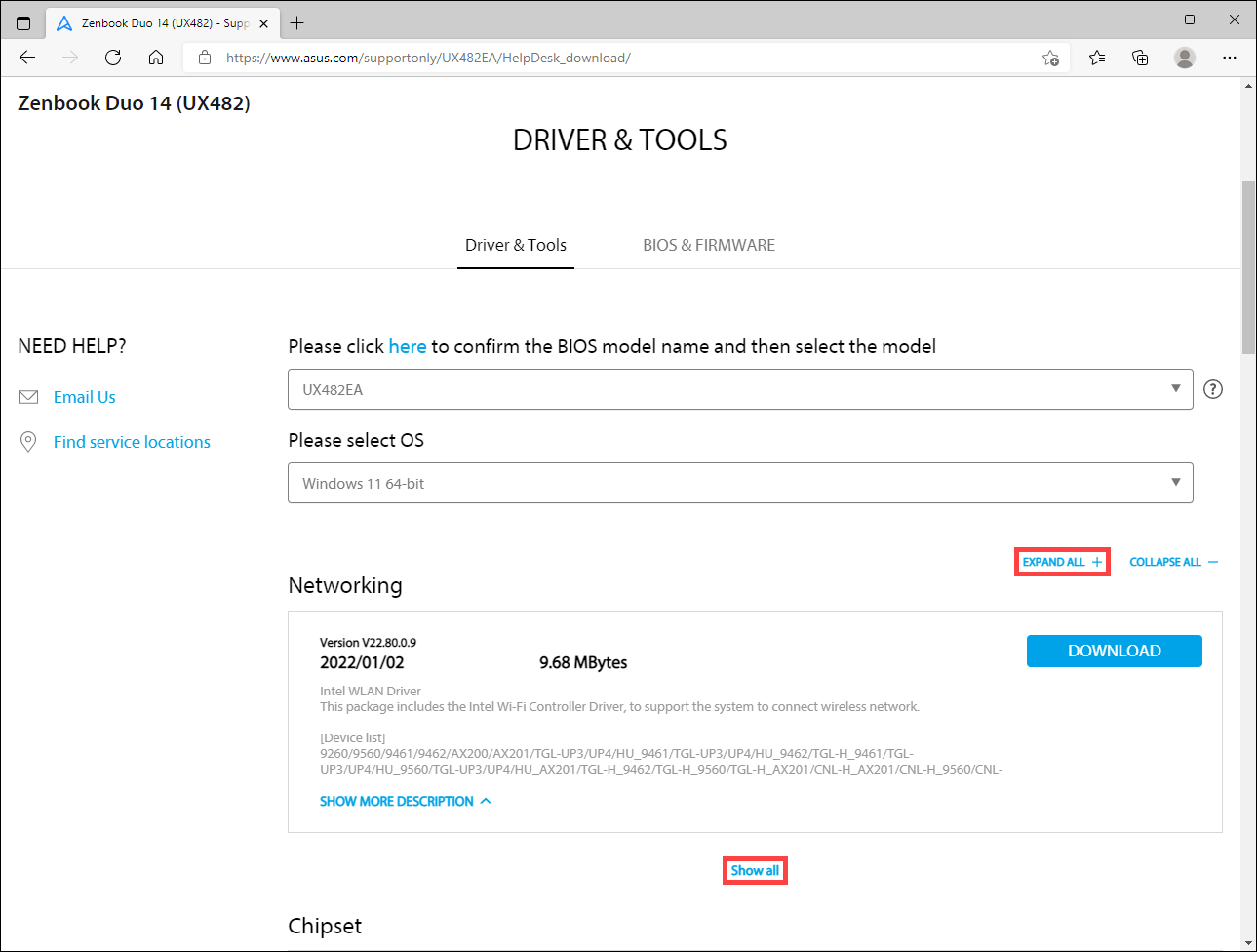This screenshot has height=952, width=1257.
Task: Click the Email Us envelope icon
Action: [x=28, y=396]
